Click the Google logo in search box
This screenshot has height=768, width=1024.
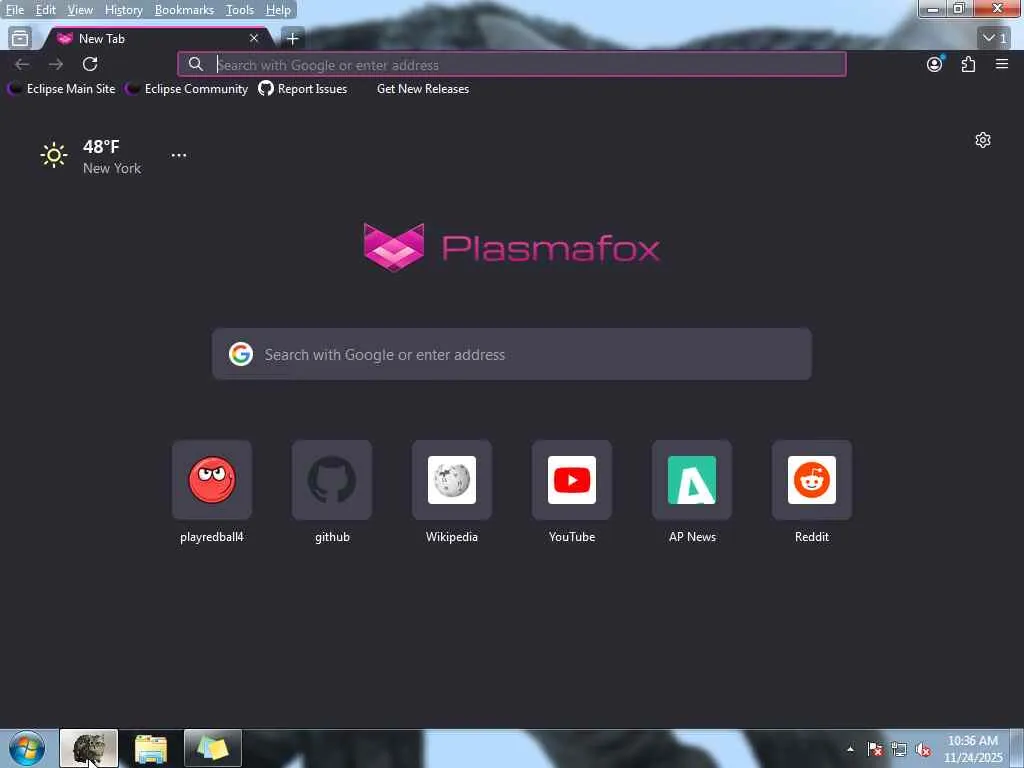pos(241,354)
